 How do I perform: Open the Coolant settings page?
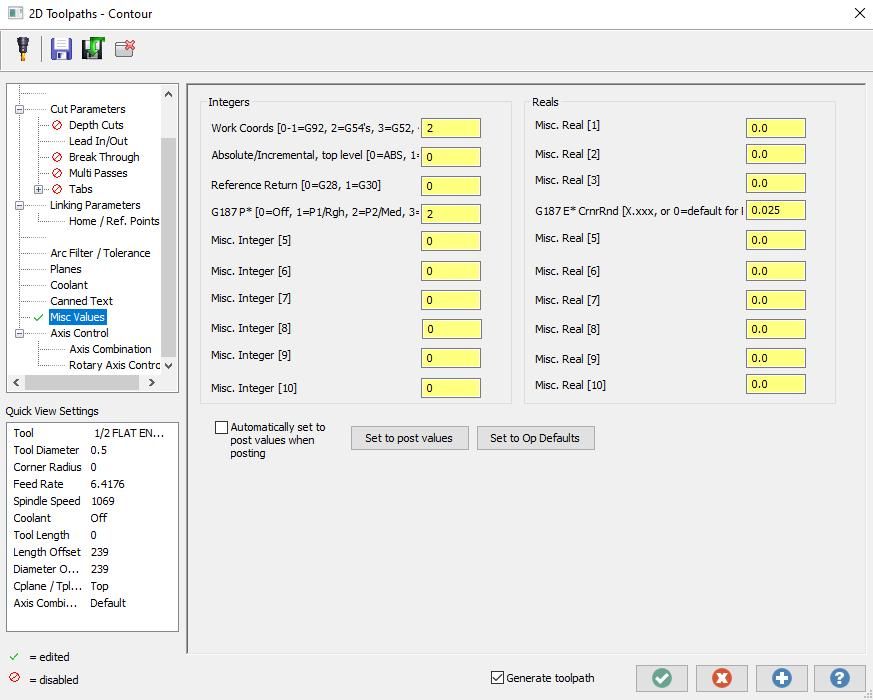[69, 285]
